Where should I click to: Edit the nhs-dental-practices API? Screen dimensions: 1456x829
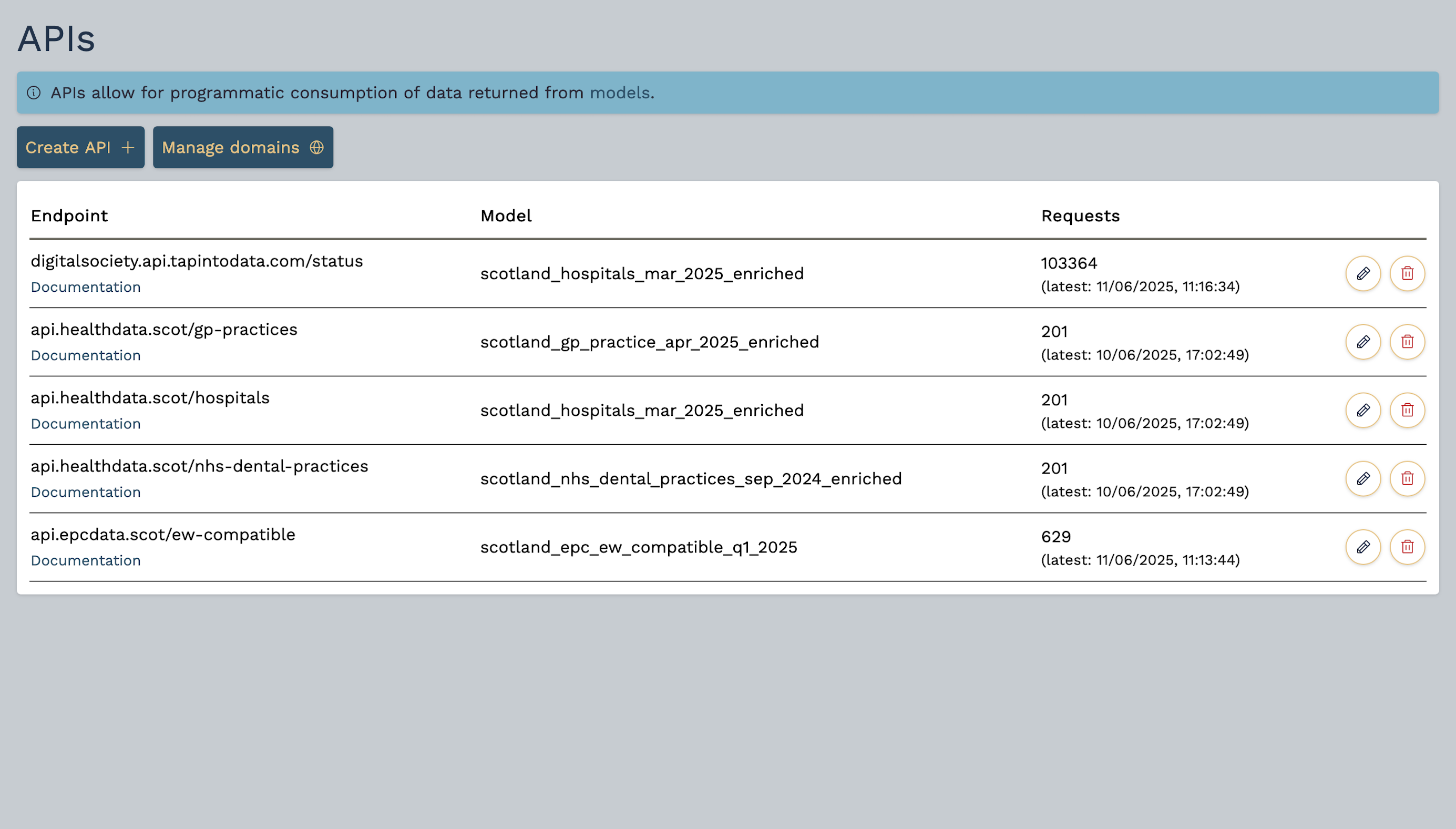point(1362,478)
